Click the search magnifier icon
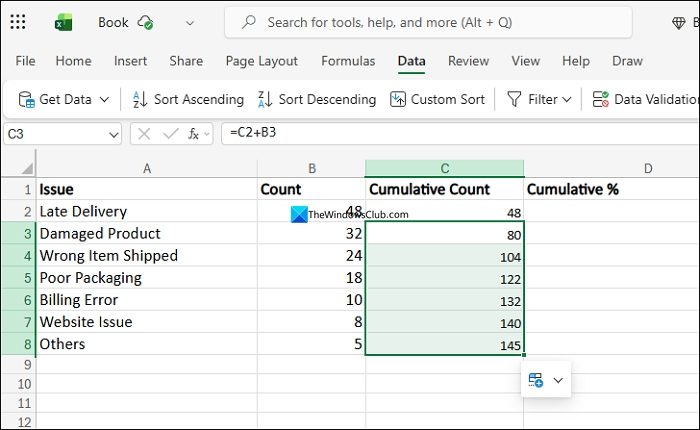Viewport: 700px width, 430px height. (x=249, y=22)
